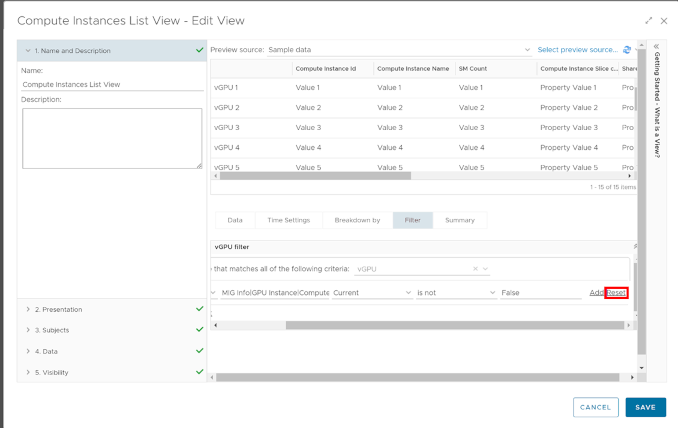Viewport: 678px width, 428px height.
Task: Expand the dialog with the maximize arrows icon
Action: point(648,20)
